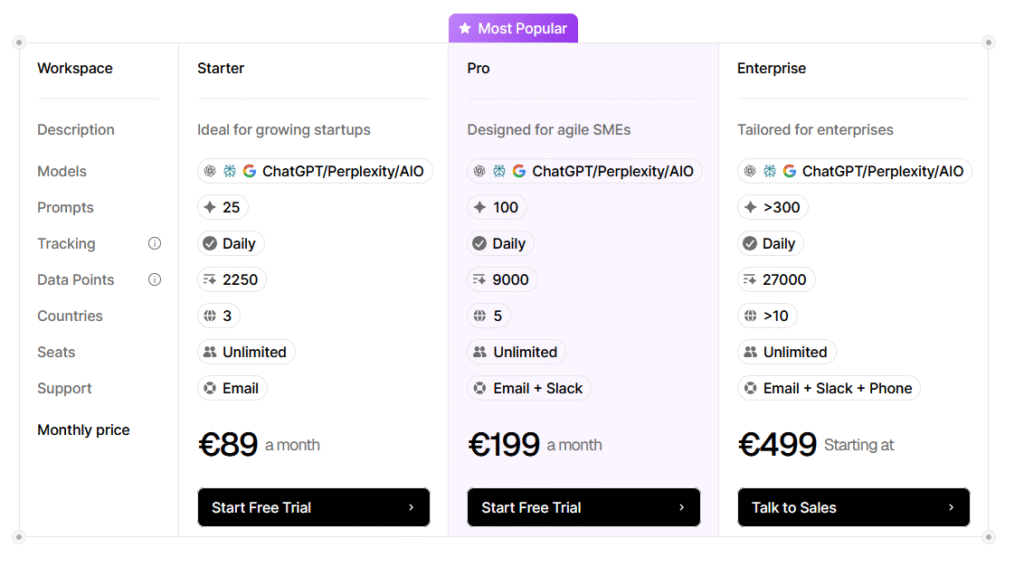Click the seats icon in Enterprise column

click(750, 352)
